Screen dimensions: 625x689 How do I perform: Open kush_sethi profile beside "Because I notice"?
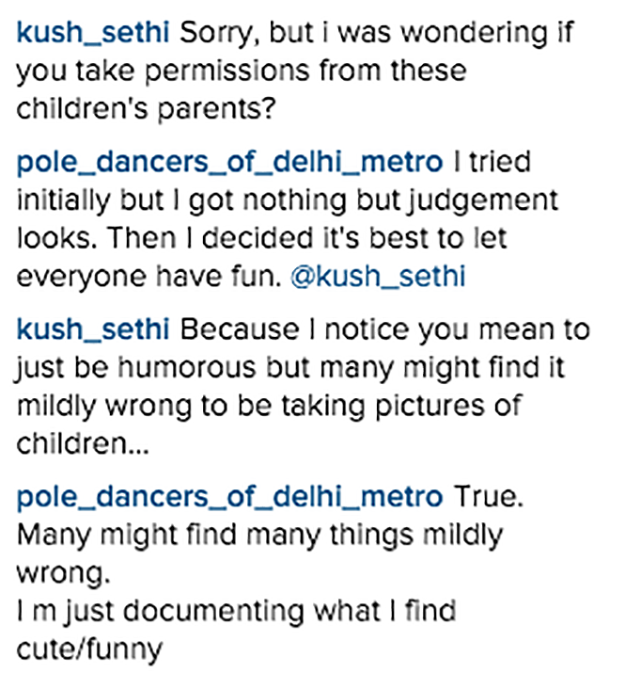[93, 330]
